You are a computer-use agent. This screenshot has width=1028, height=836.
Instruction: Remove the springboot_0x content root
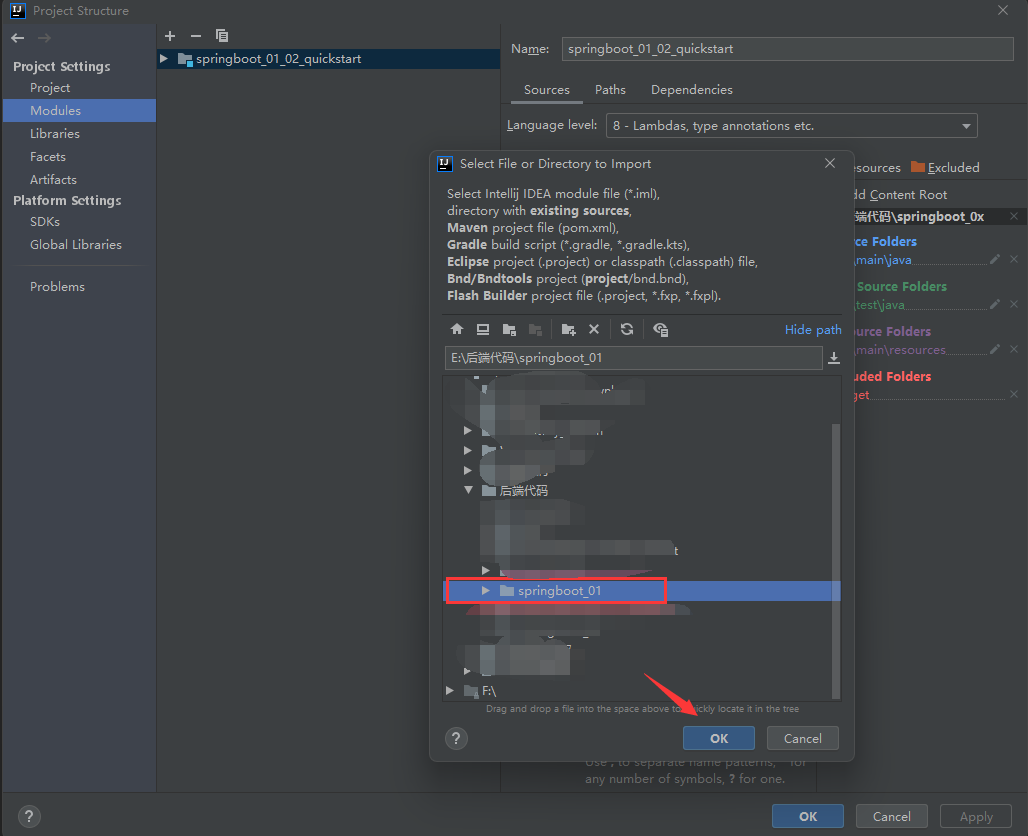1014,216
